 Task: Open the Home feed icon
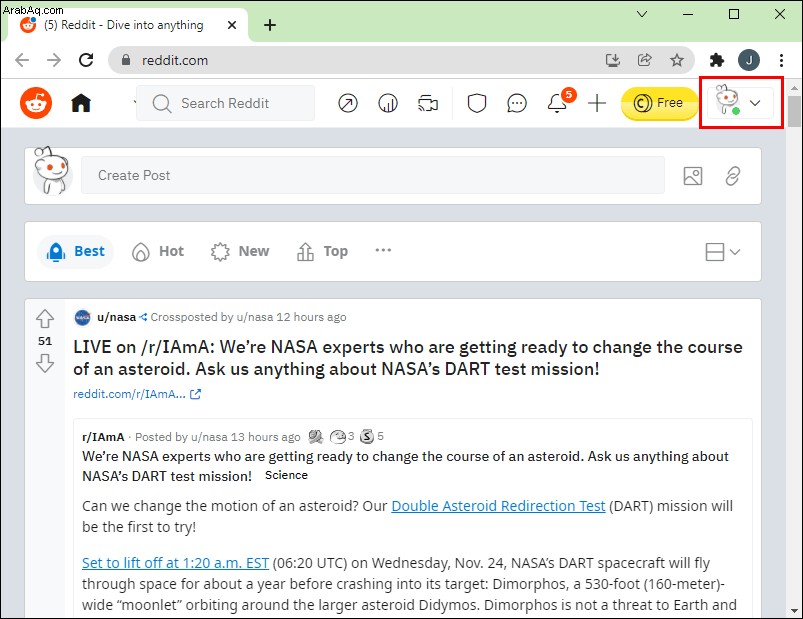[81, 103]
